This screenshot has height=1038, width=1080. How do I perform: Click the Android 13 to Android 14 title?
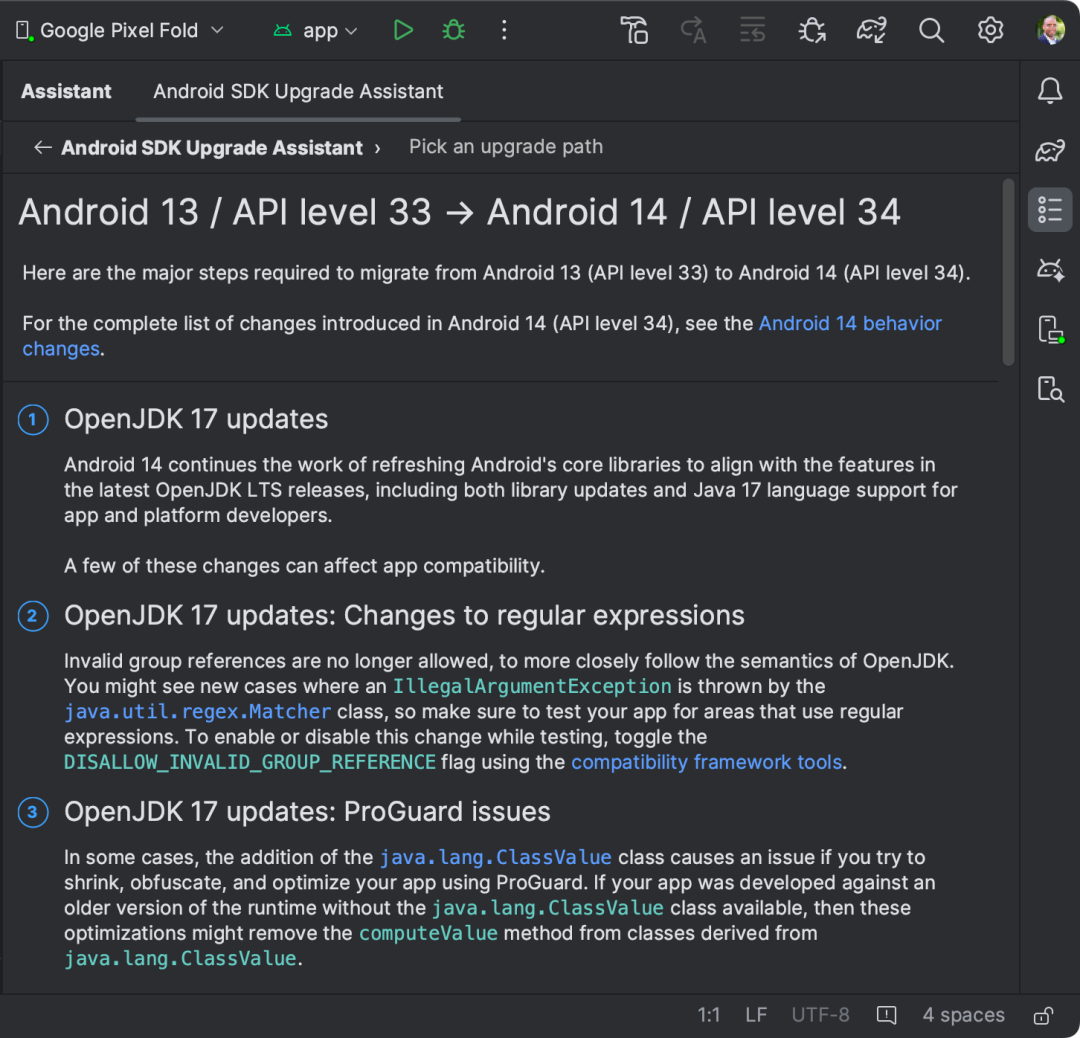[459, 211]
